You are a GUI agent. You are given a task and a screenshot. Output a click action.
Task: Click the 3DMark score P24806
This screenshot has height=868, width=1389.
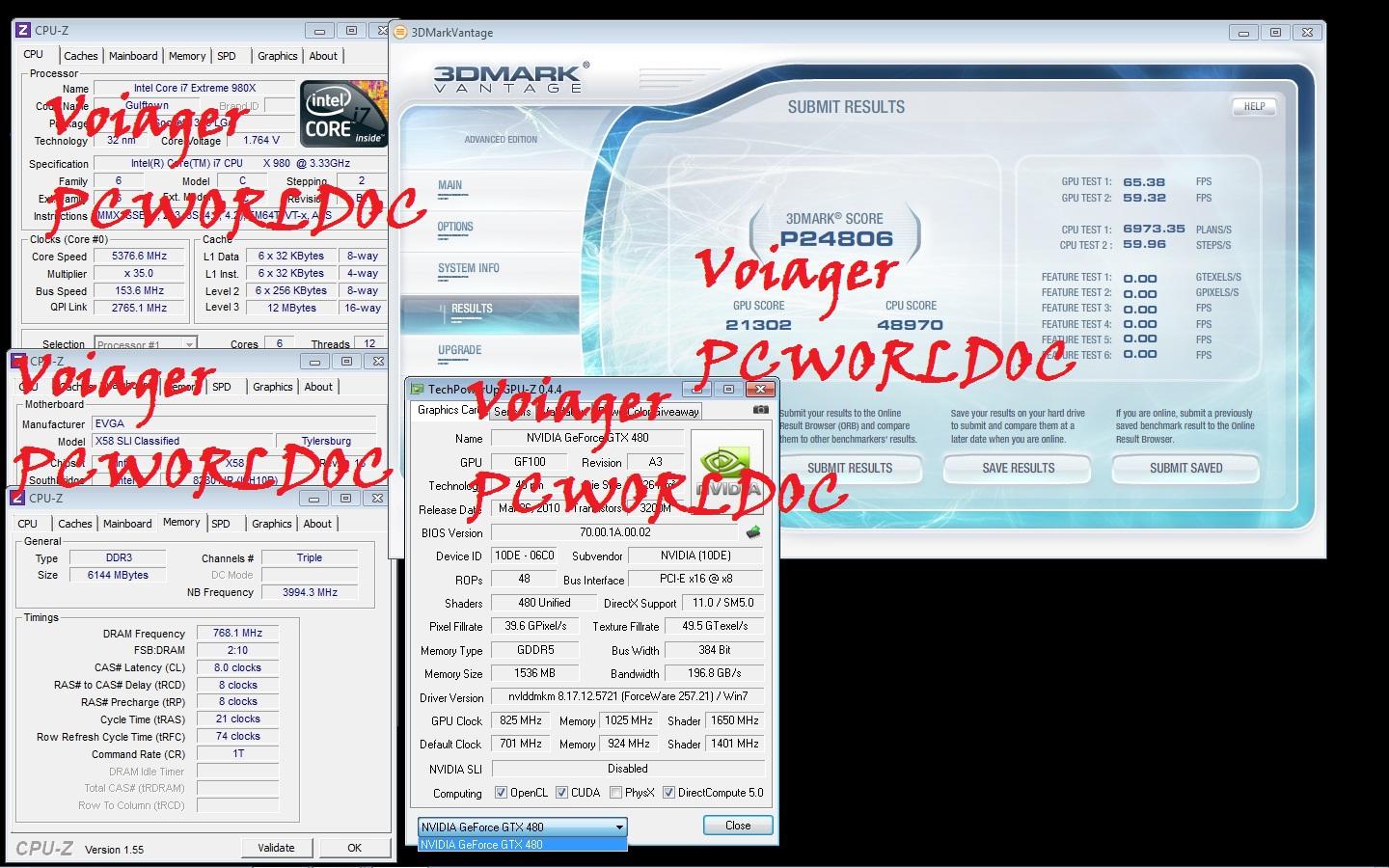point(836,239)
